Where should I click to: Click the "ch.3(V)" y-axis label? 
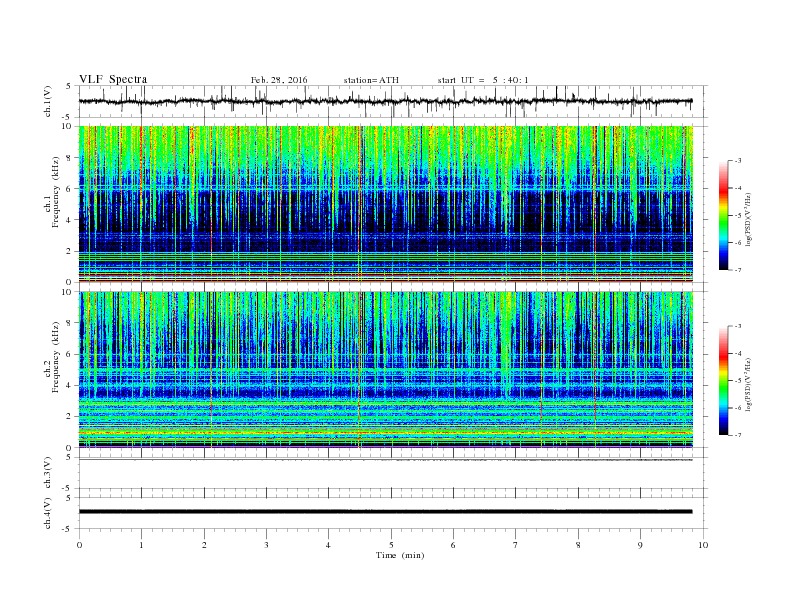pyautogui.click(x=48, y=473)
